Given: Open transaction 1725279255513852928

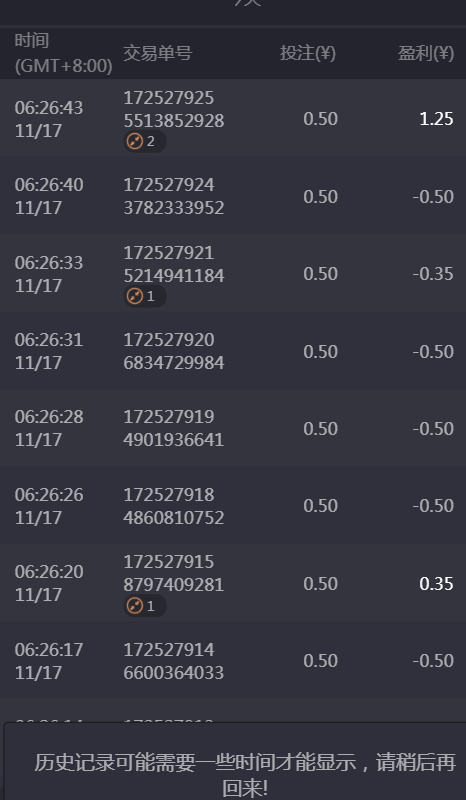Looking at the screenshot, I should 174,109.
